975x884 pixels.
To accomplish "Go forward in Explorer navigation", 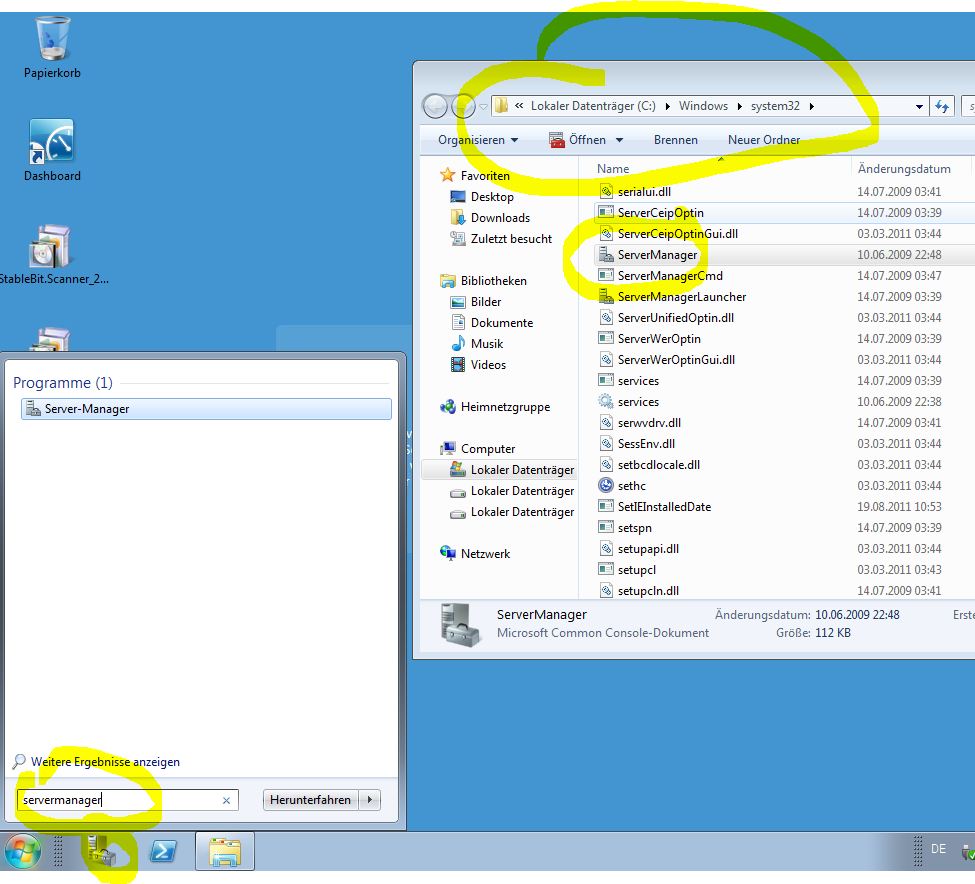I will click(463, 106).
